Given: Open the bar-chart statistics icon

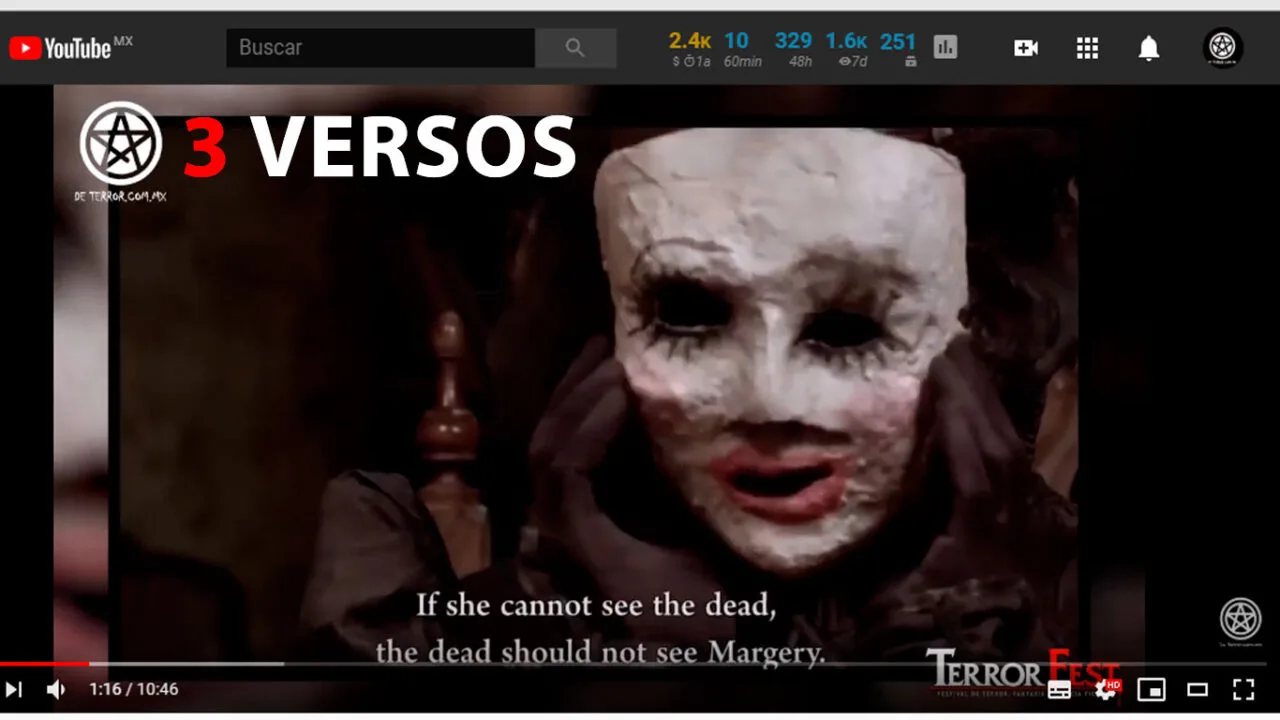Looking at the screenshot, I should click(945, 47).
